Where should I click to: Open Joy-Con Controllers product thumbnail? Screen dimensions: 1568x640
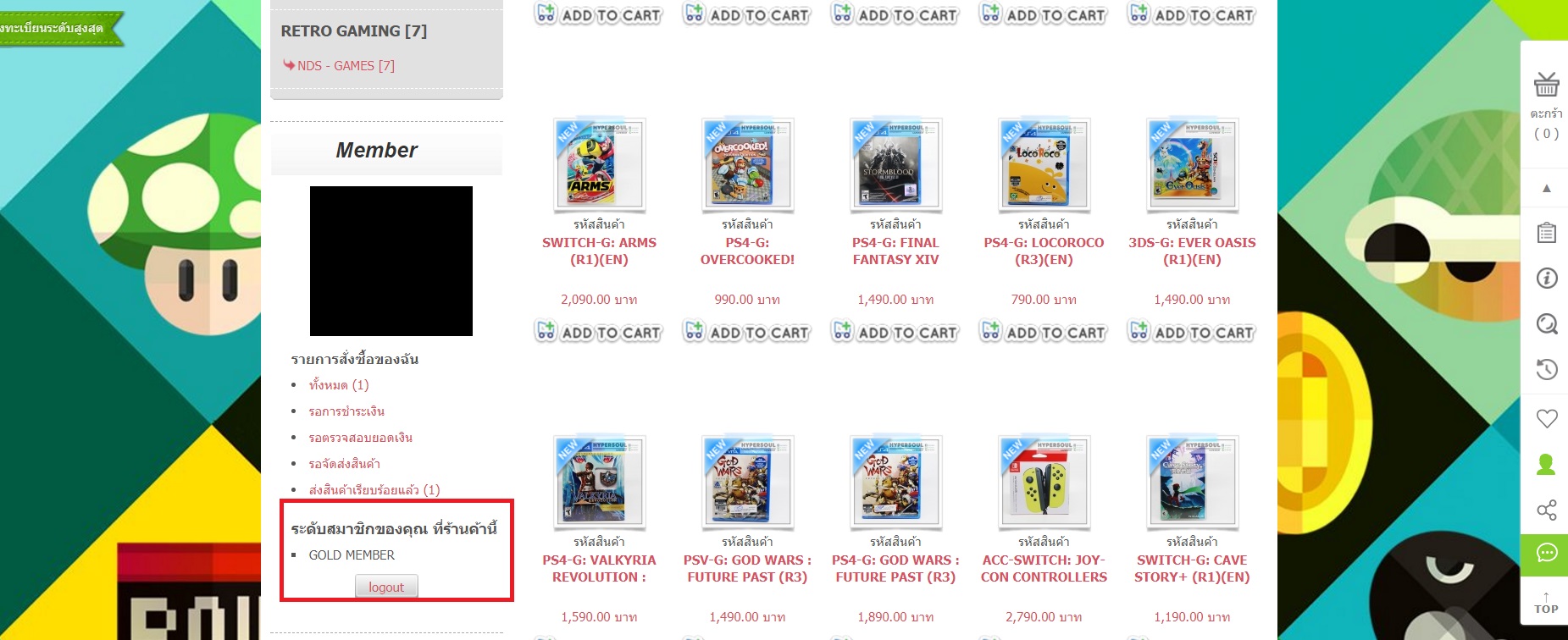[1044, 482]
